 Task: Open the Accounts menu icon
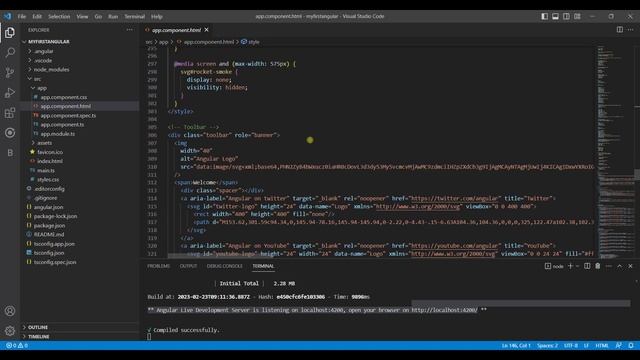point(10,311)
